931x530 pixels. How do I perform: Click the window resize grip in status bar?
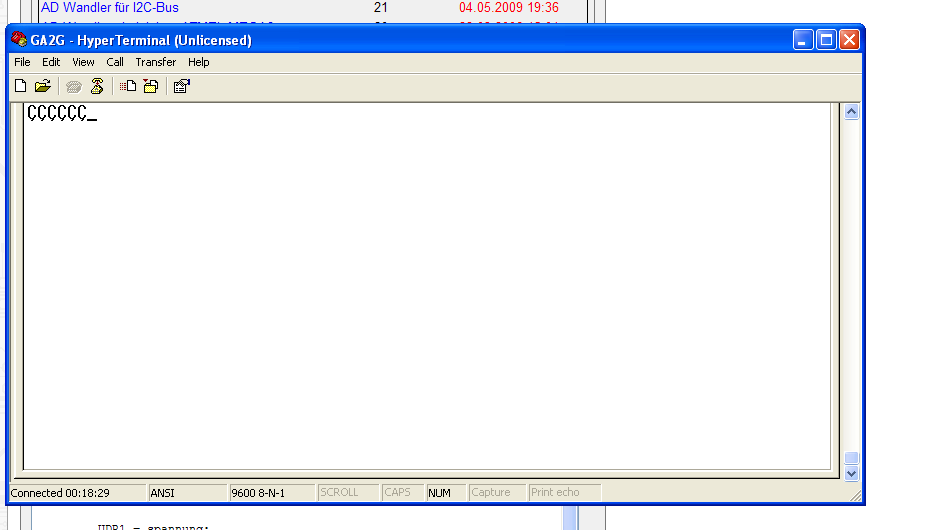[856, 496]
